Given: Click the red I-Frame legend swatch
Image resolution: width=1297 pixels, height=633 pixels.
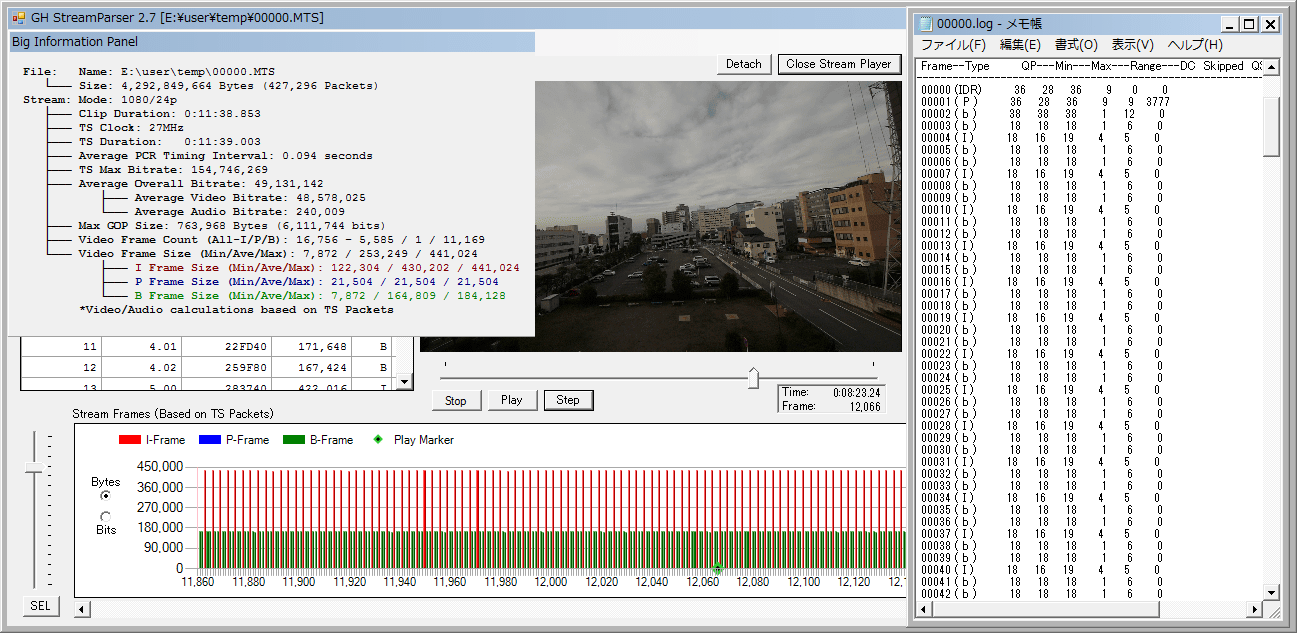Looking at the screenshot, I should pos(130,440).
